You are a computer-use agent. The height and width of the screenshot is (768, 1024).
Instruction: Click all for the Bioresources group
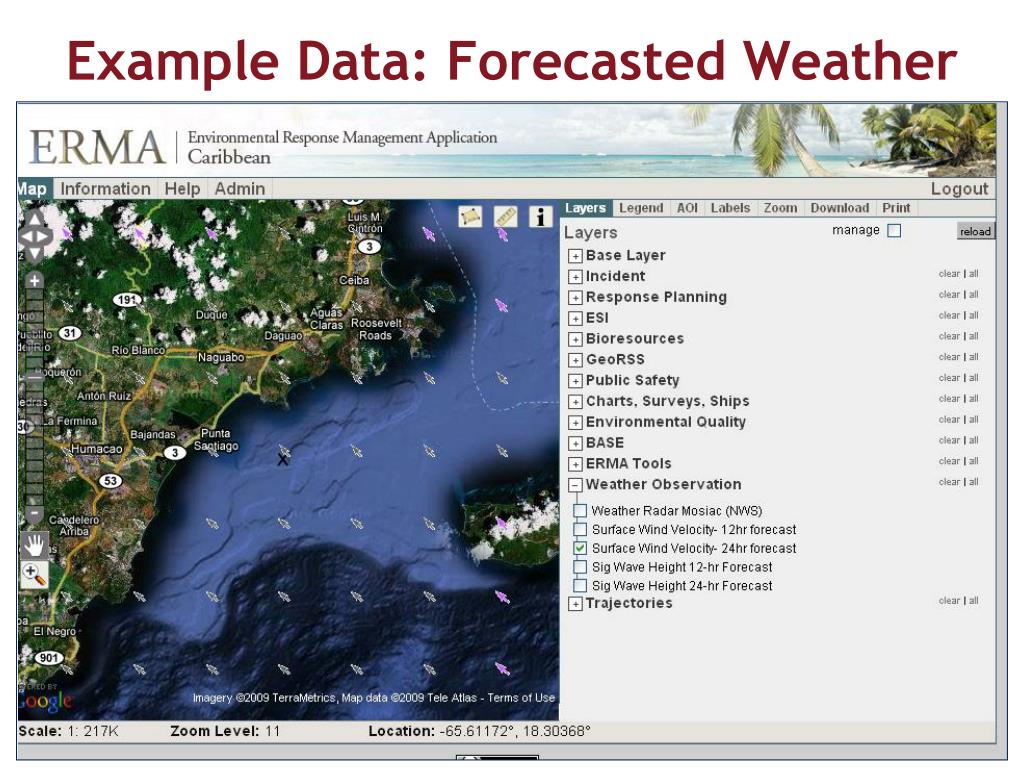tap(973, 336)
